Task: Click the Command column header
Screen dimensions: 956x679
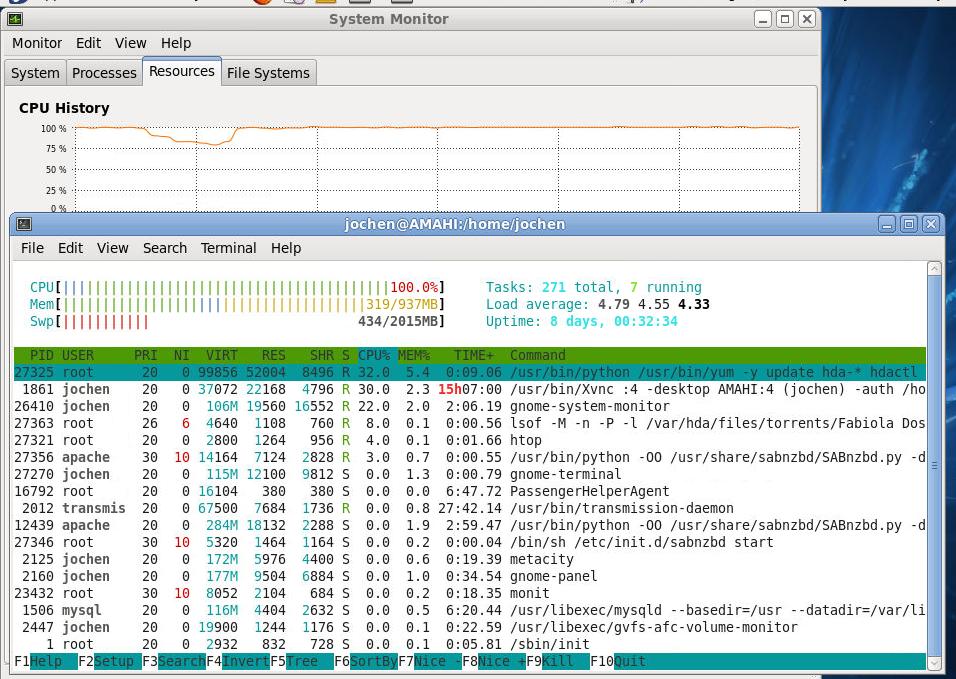Action: tap(538, 355)
